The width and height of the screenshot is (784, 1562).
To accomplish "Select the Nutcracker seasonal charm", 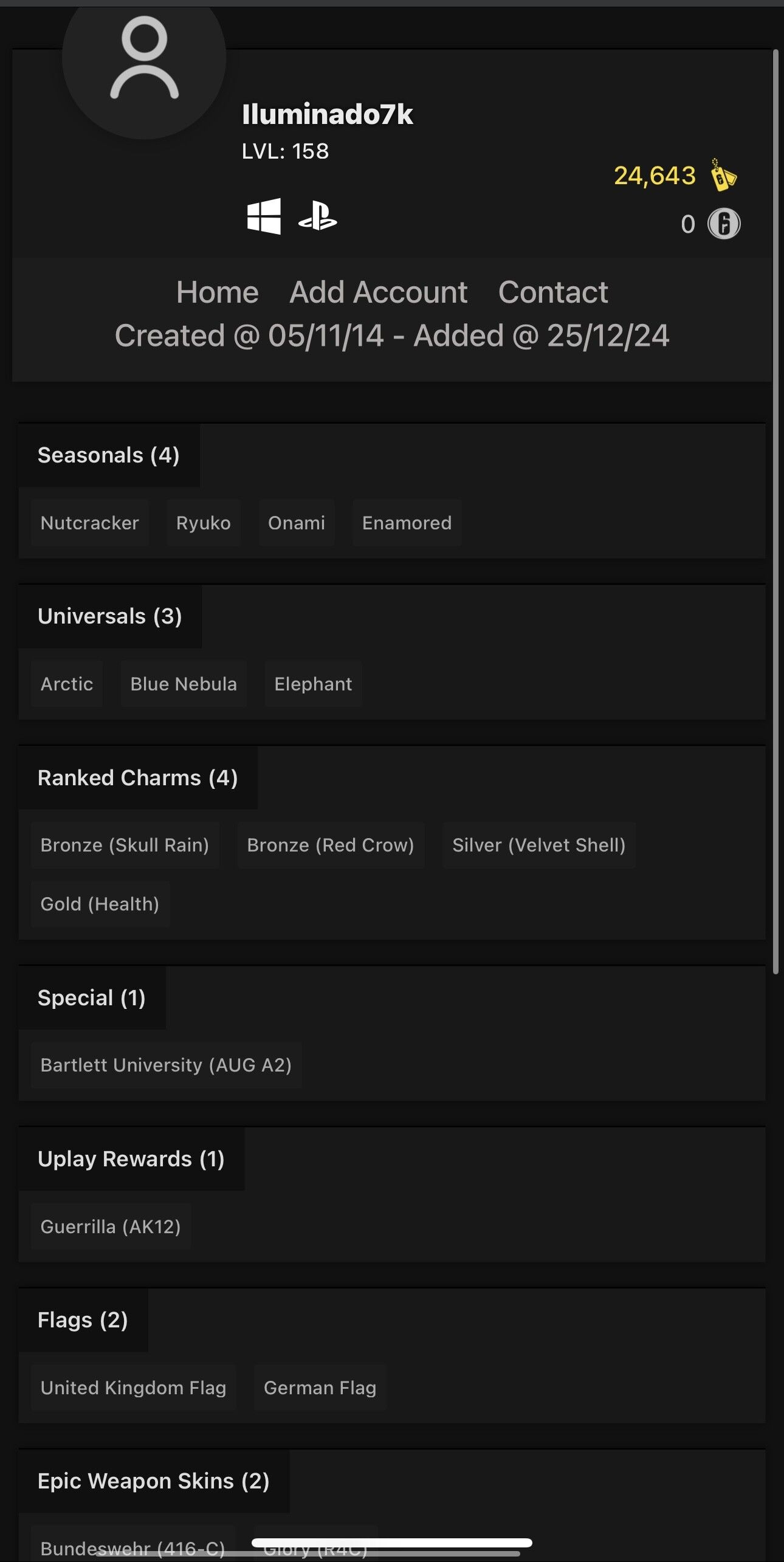I will 89,523.
